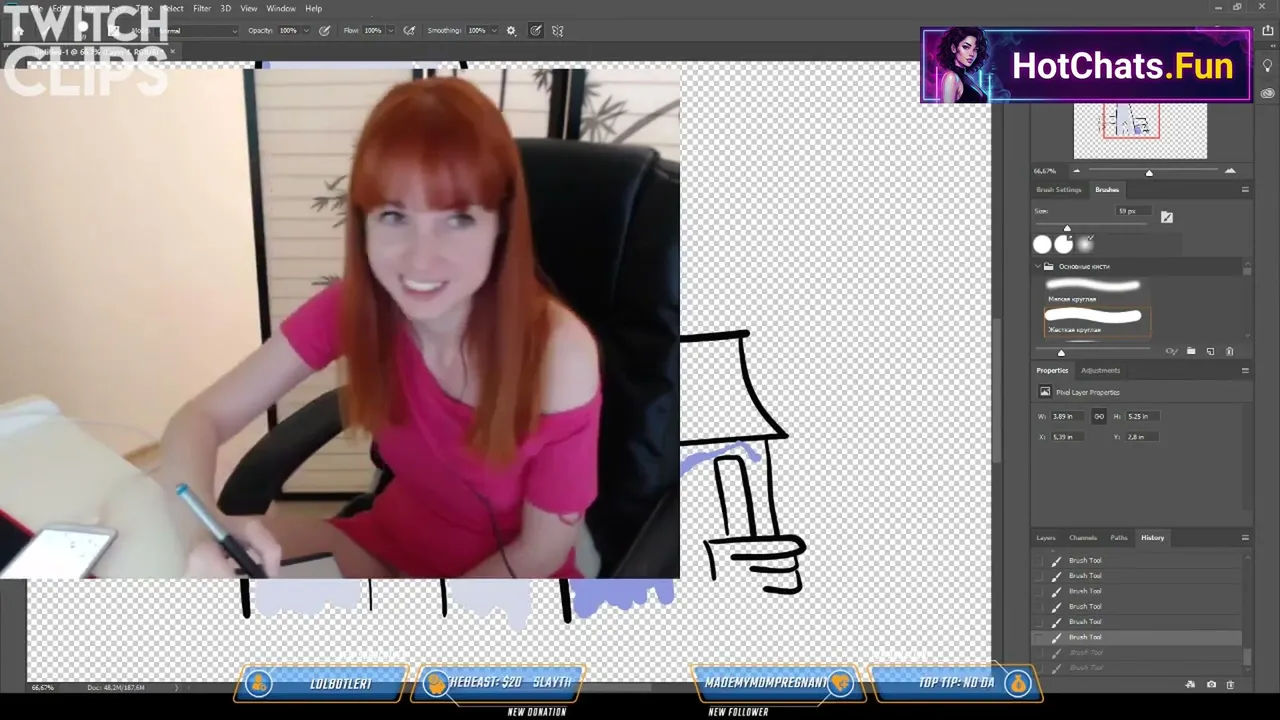This screenshot has height=720, width=1280.
Task: Open the Flow slider dropdown arrow
Action: [x=390, y=31]
